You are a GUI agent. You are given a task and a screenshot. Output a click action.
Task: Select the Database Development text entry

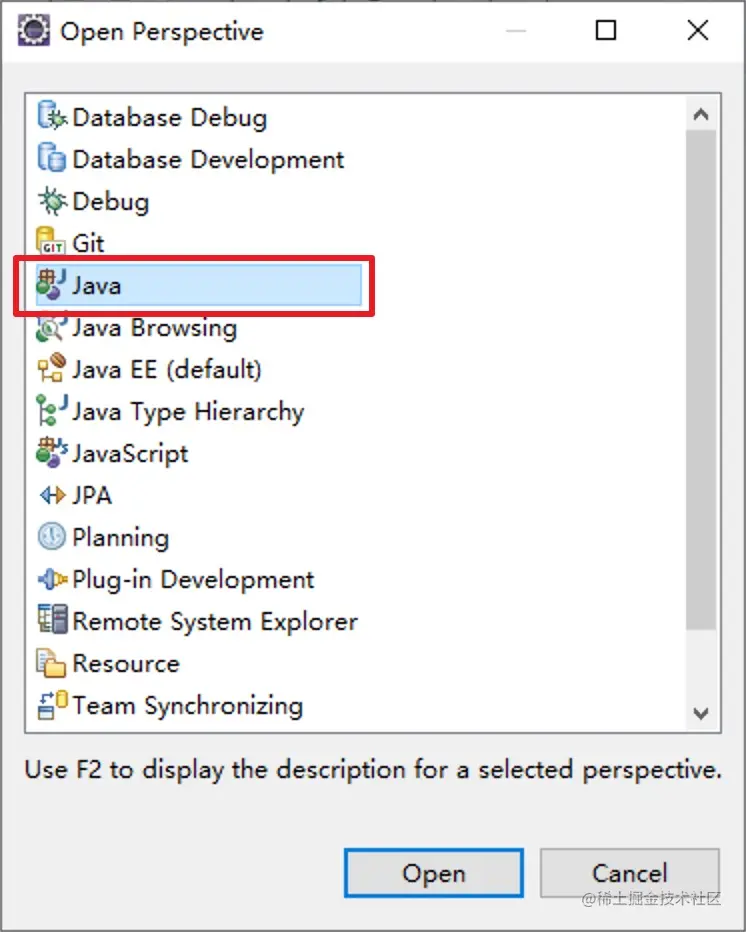tap(208, 159)
